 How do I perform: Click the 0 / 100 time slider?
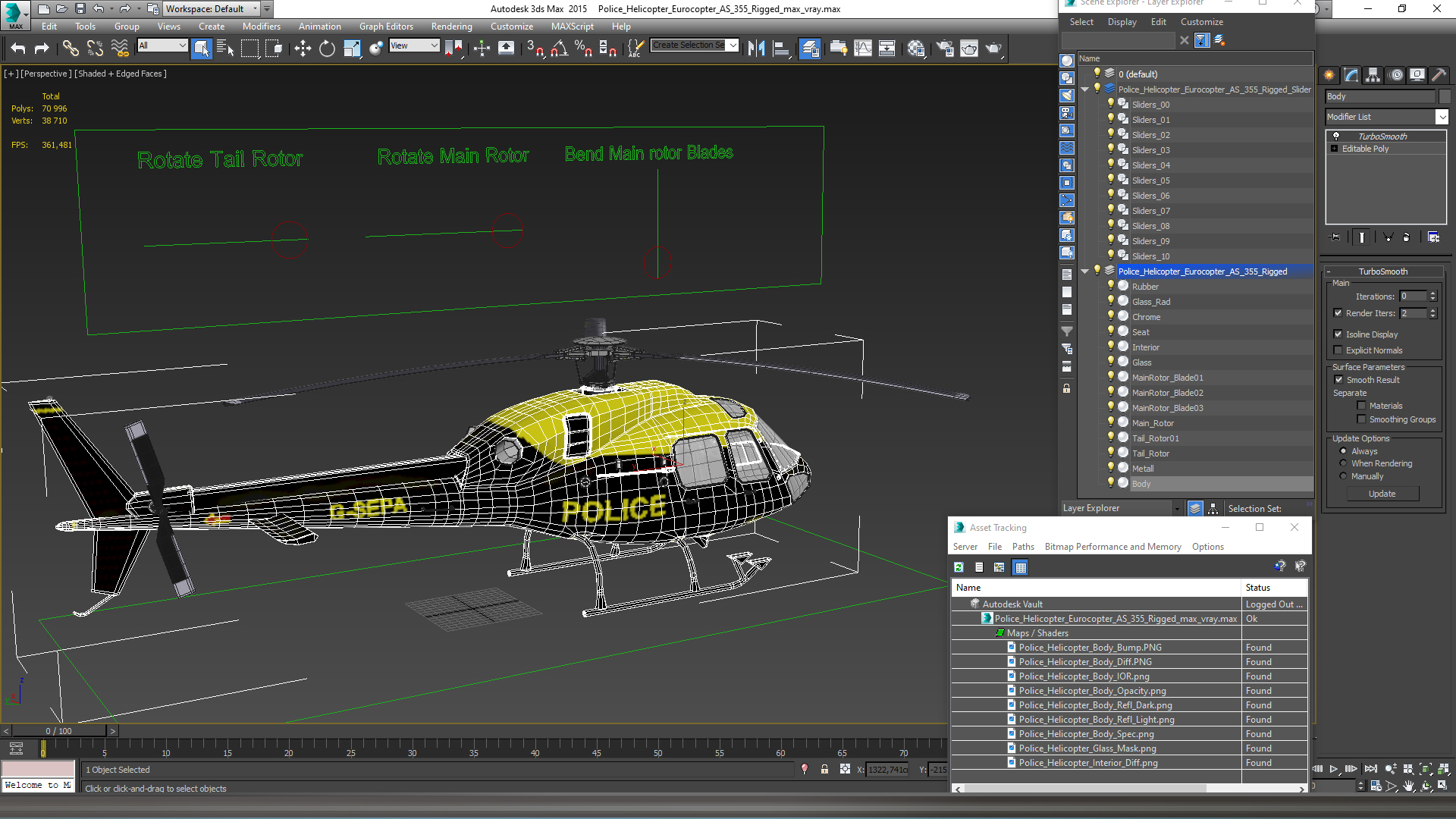59,731
